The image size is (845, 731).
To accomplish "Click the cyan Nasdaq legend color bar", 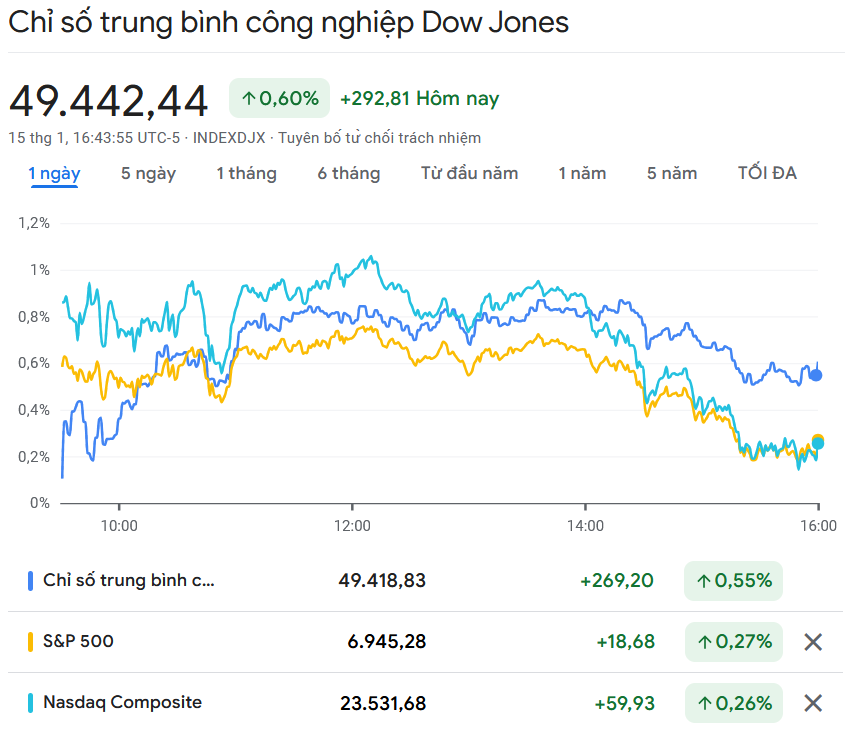I will [31, 702].
